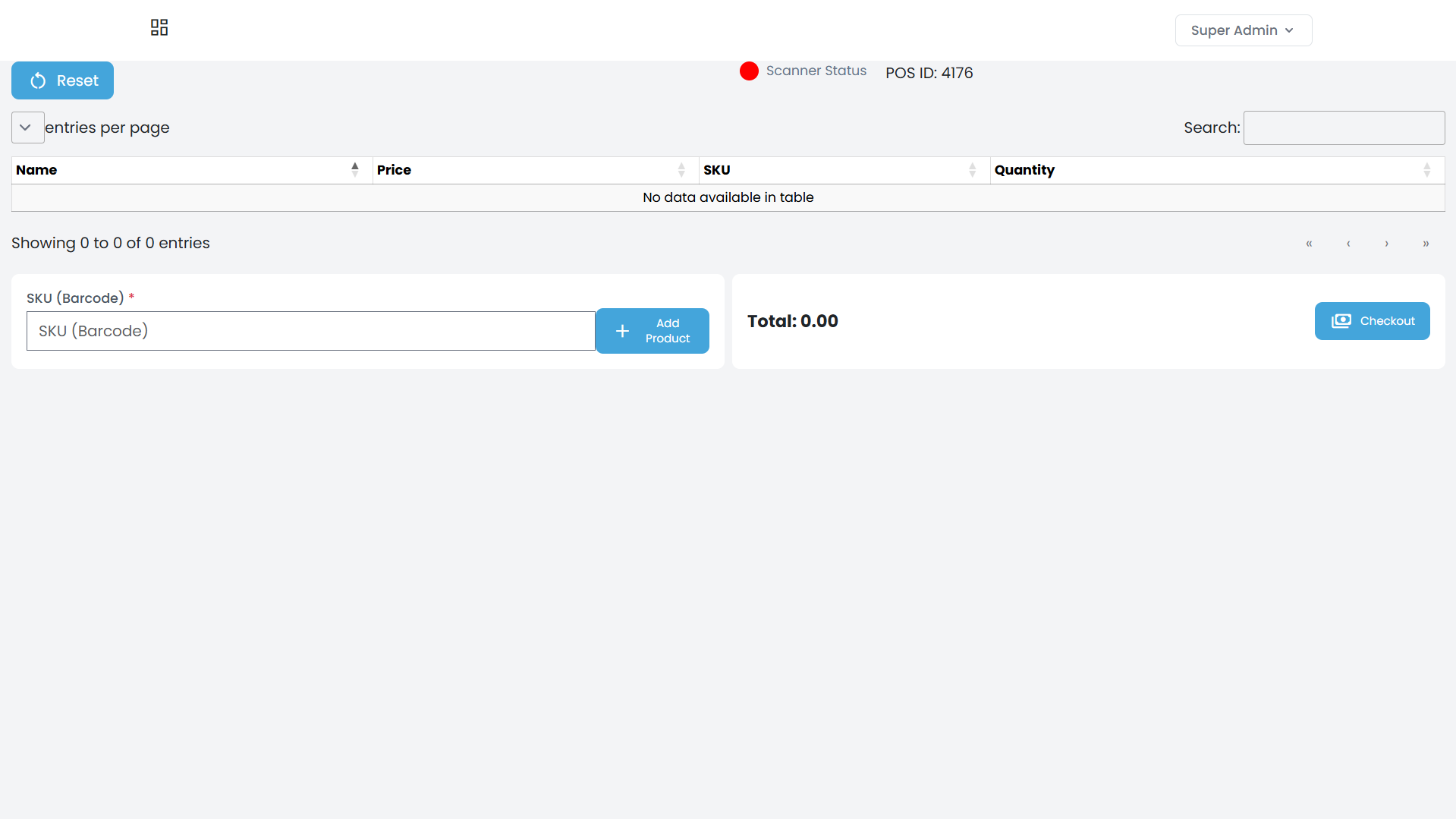Open the grid menu icon in header
1456x819 pixels.
tap(159, 28)
